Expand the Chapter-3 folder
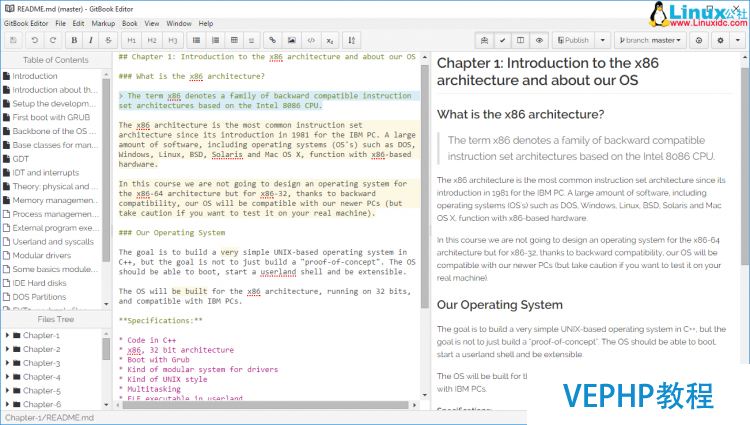Image resolution: width=750 pixels, height=425 pixels. (7, 363)
